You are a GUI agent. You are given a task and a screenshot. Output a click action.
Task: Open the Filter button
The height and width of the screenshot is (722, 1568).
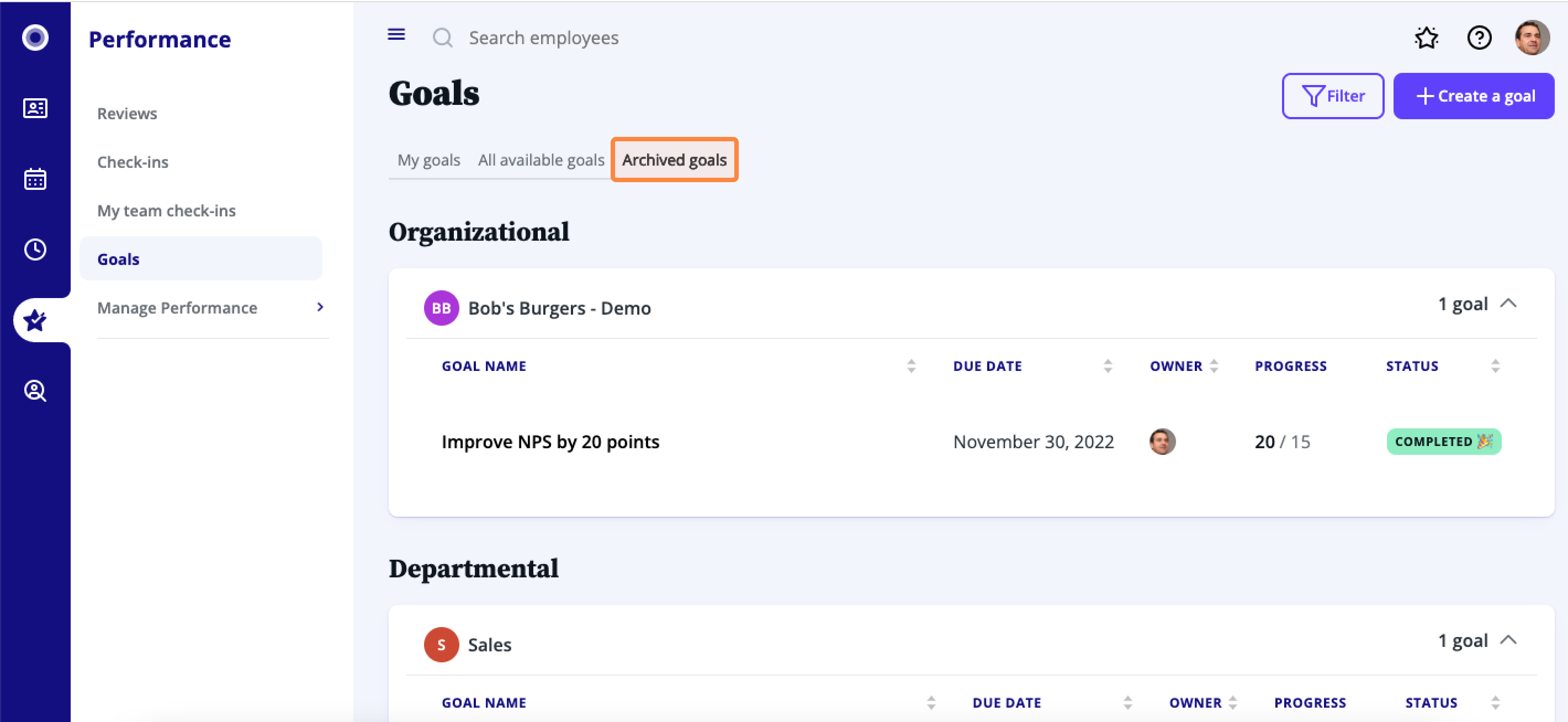[1332, 96]
